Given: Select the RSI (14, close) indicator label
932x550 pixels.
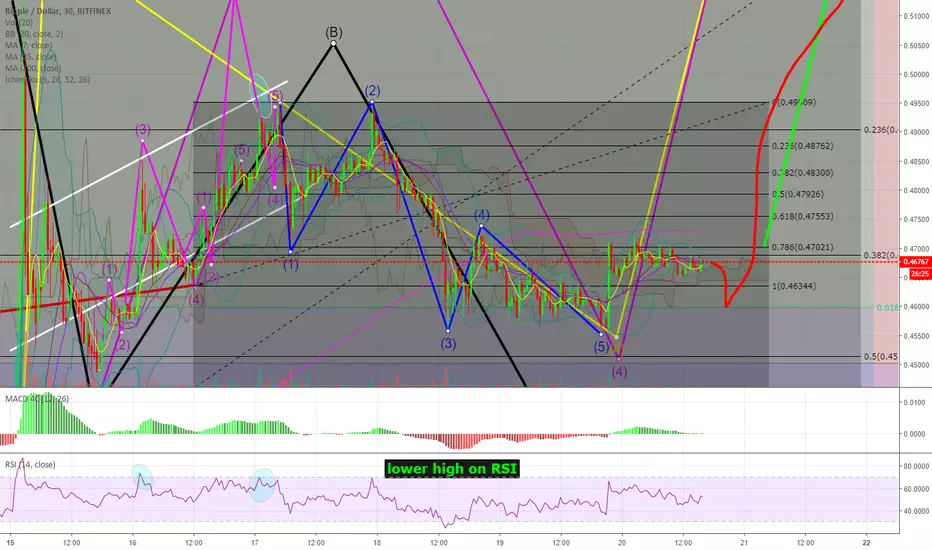Looking at the screenshot, I should (30, 464).
